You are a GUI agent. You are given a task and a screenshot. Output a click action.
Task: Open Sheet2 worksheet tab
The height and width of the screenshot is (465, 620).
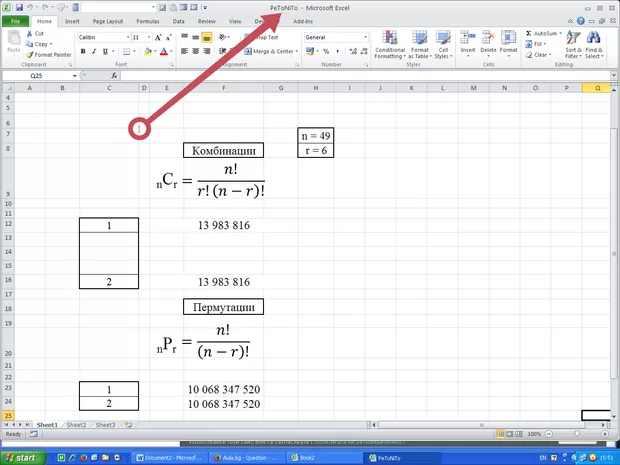click(x=76, y=425)
